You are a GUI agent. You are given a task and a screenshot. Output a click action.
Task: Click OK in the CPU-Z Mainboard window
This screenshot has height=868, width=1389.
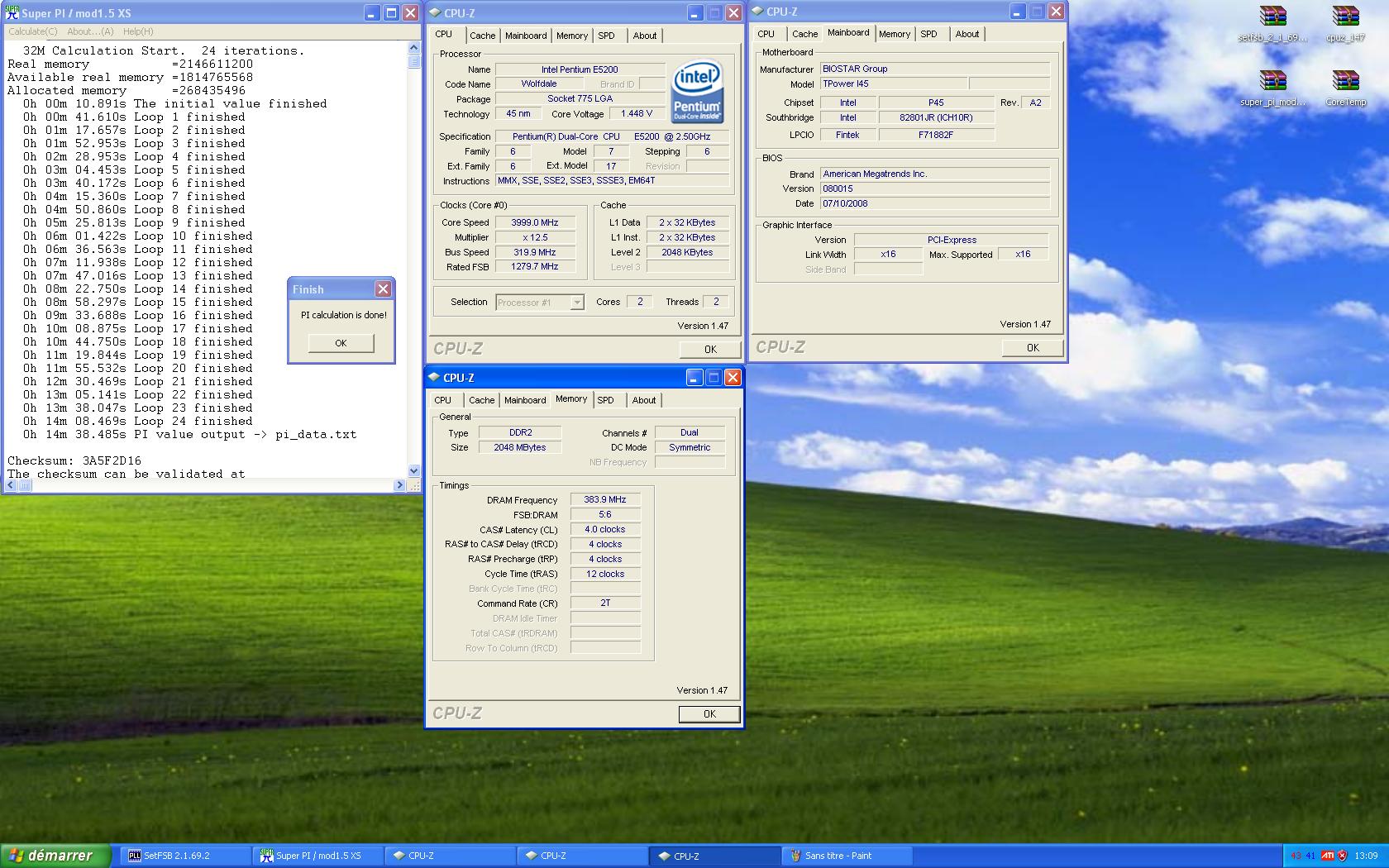click(x=1033, y=347)
